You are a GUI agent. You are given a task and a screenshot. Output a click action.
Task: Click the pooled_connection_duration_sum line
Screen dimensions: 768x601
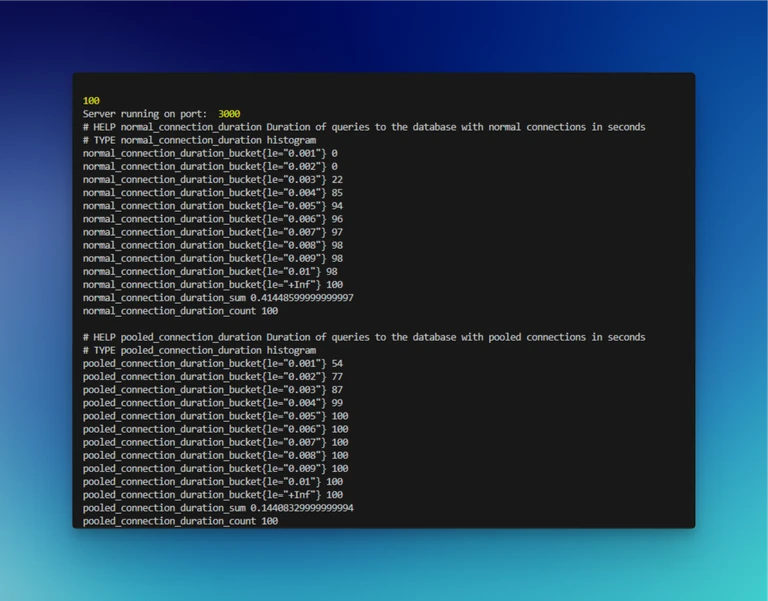pos(218,508)
